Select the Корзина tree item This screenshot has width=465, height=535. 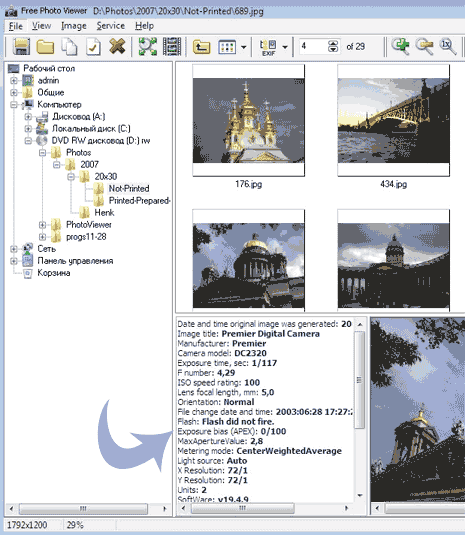(x=54, y=273)
